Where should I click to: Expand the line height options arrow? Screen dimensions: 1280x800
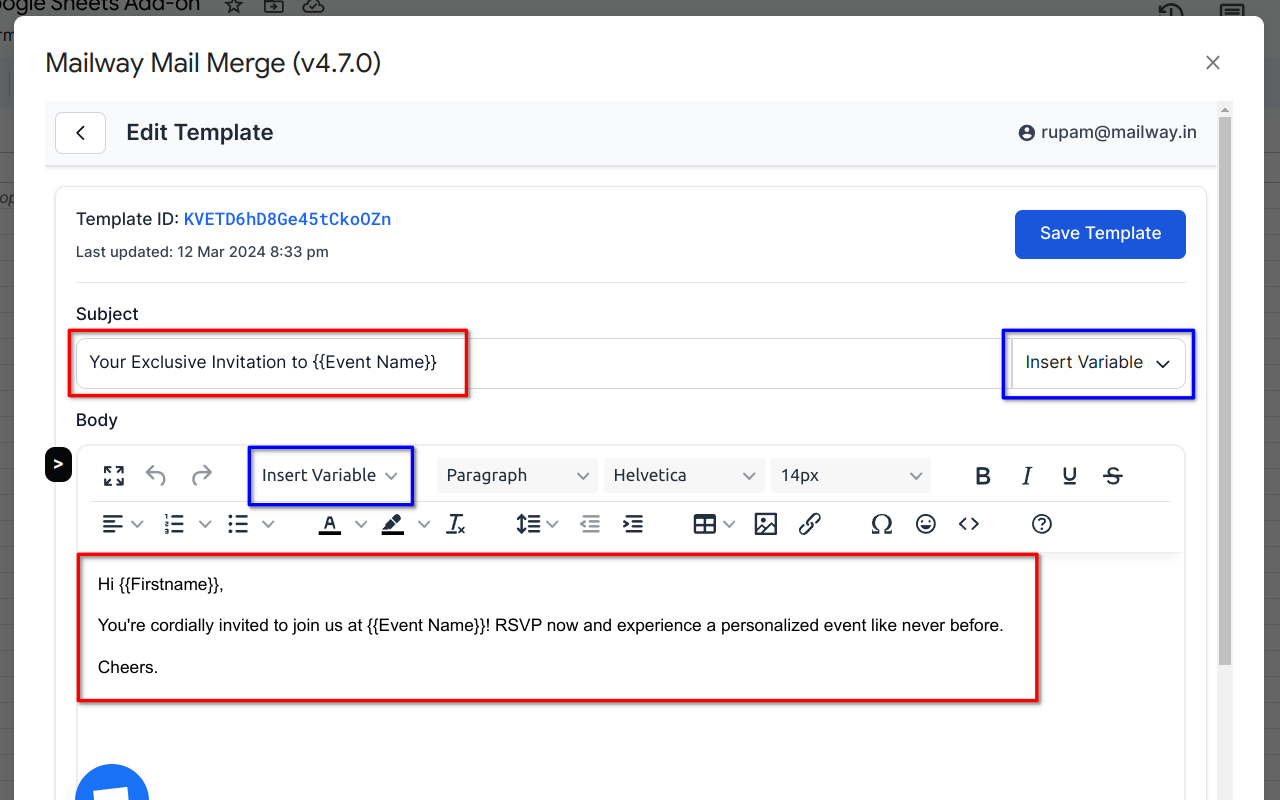pyautogui.click(x=552, y=524)
